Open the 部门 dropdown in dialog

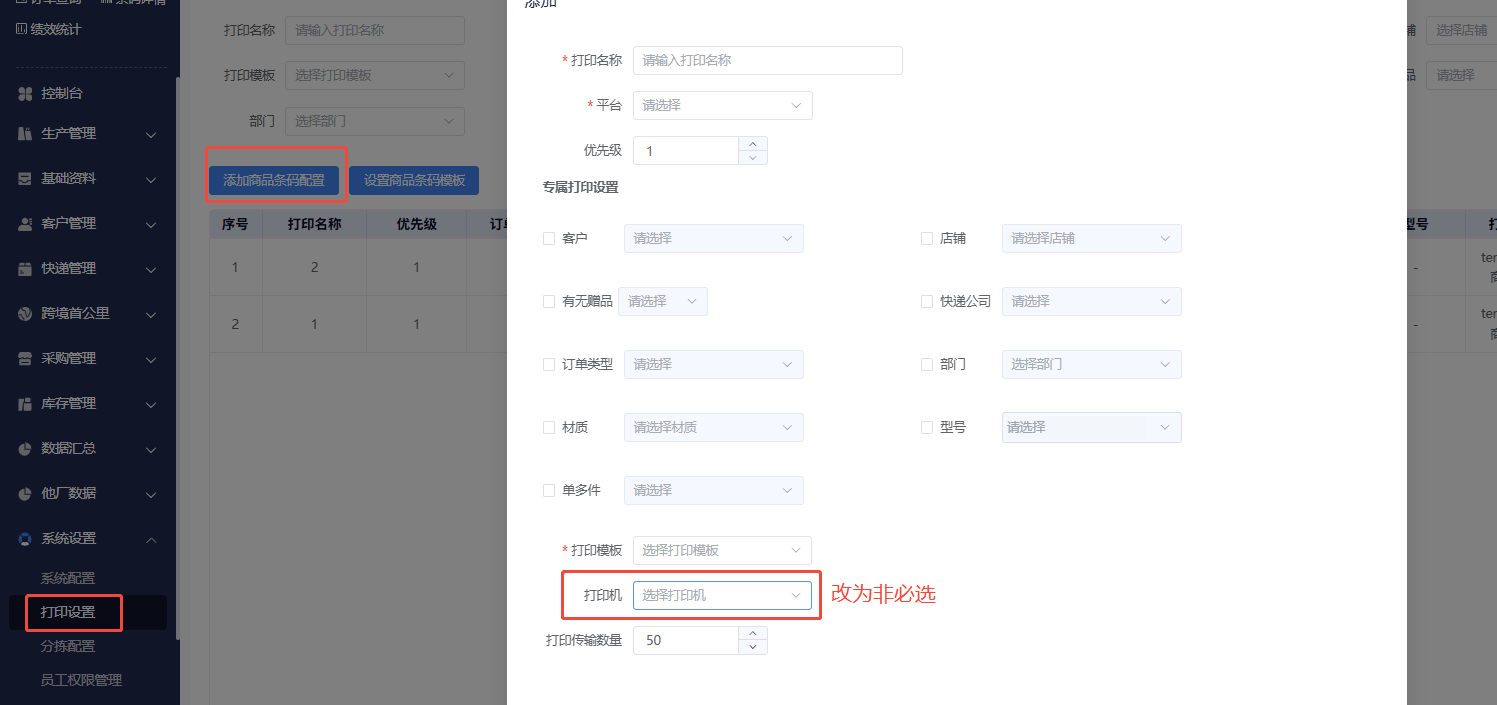tap(1092, 364)
